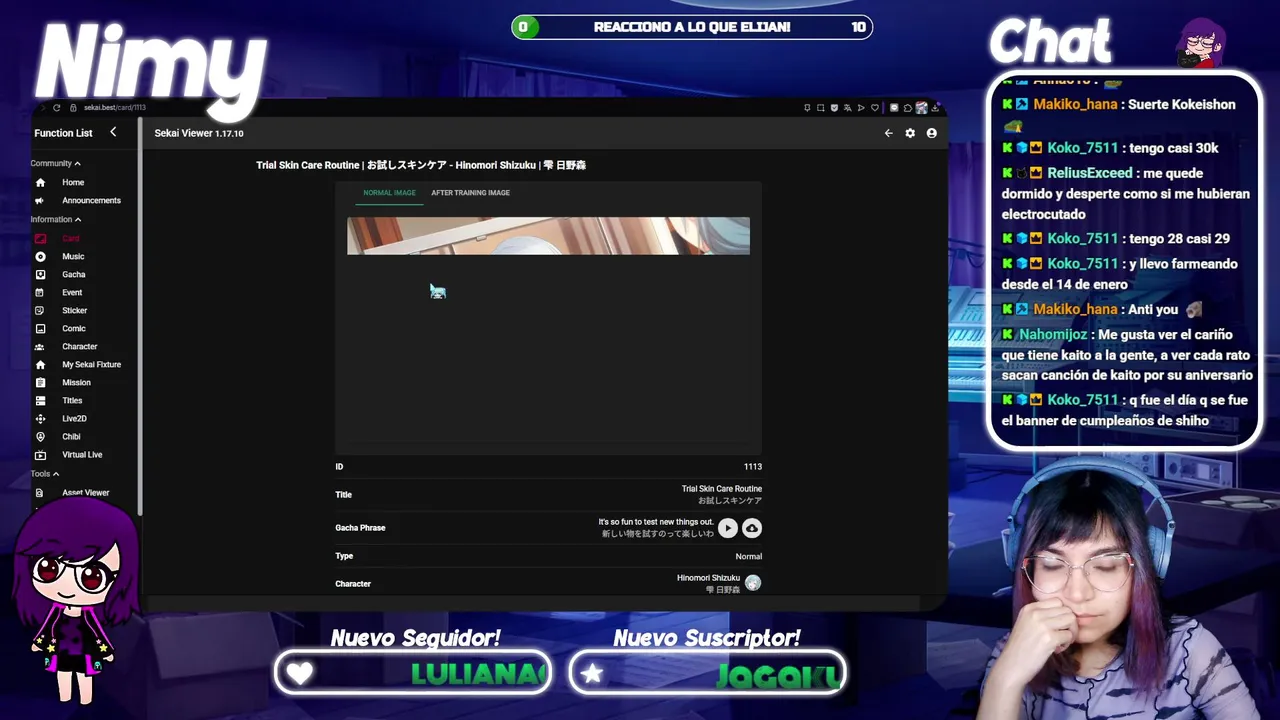
Task: Click the 'Sekai Viewer 1.17.10' app title
Action: [199, 133]
